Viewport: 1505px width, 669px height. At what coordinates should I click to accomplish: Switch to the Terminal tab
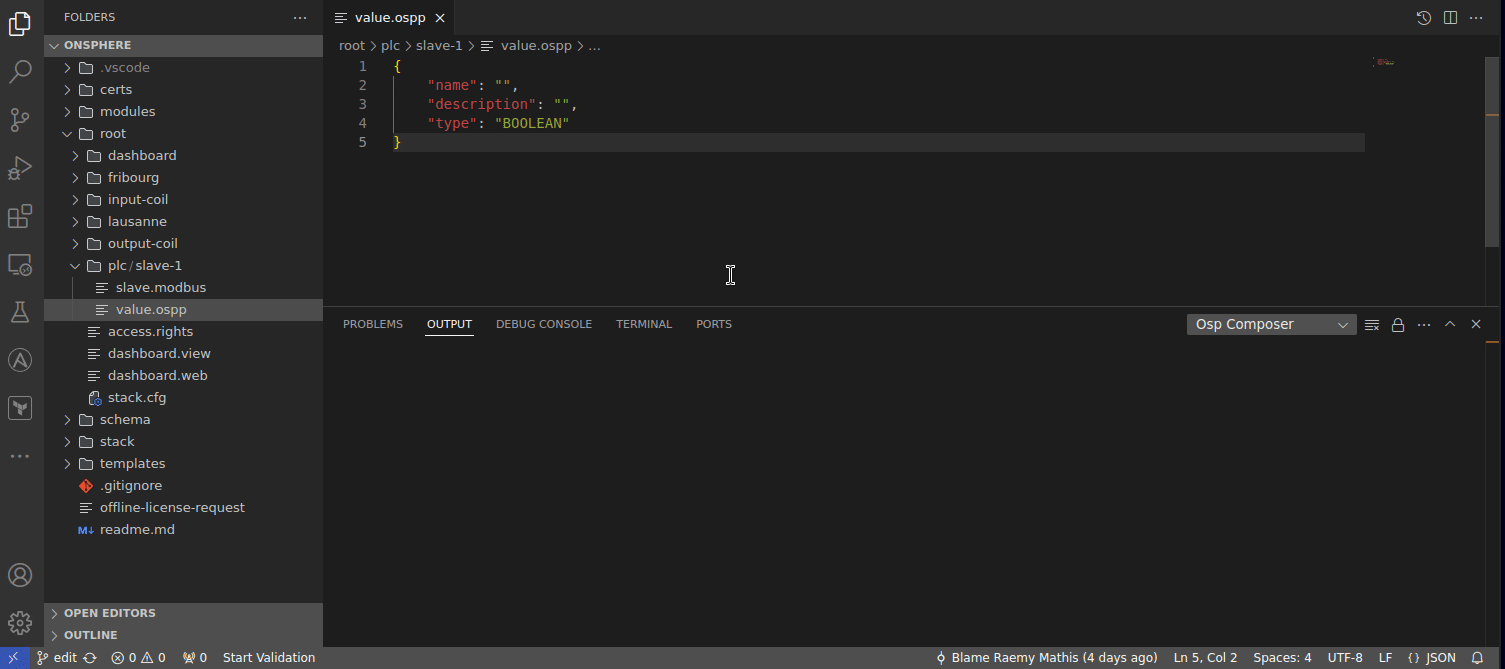[644, 324]
